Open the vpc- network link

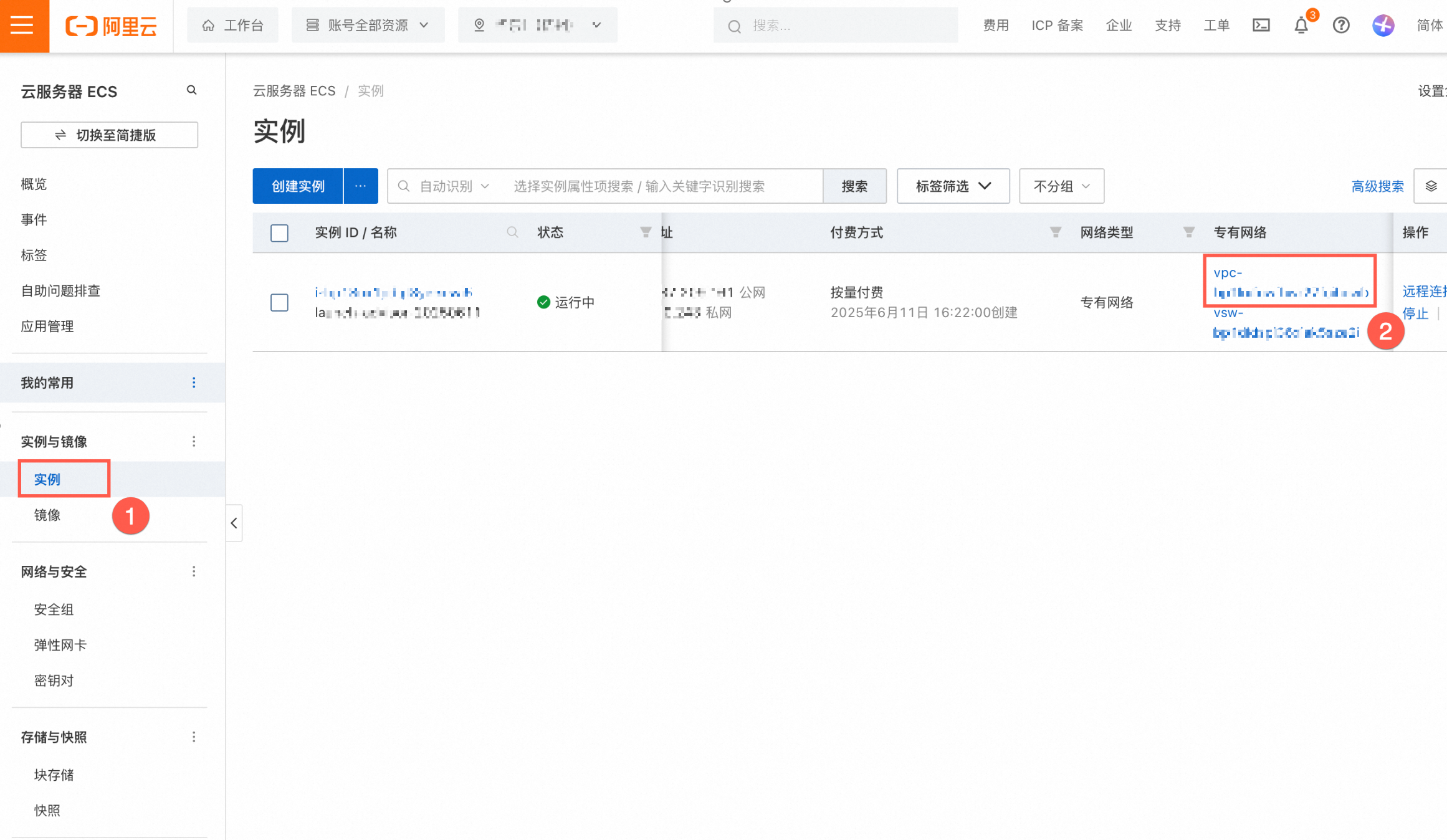pos(1291,282)
